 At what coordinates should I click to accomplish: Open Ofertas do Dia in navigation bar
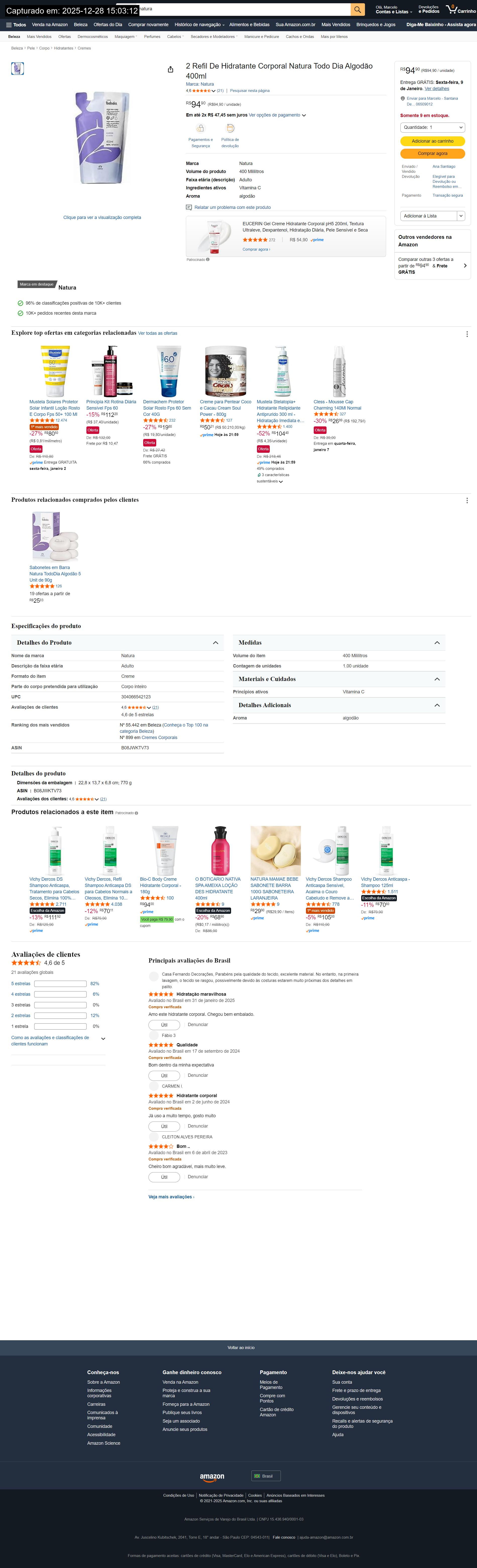(108, 25)
